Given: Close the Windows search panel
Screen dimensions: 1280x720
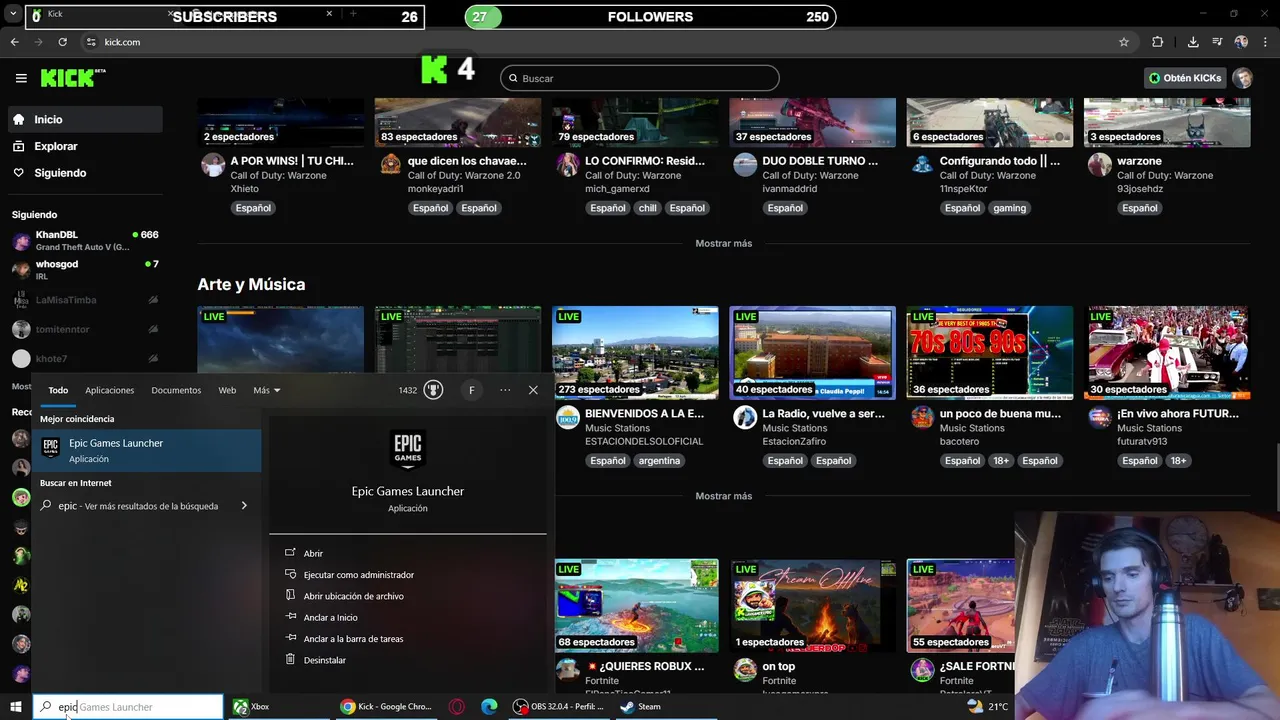Looking at the screenshot, I should 533,390.
